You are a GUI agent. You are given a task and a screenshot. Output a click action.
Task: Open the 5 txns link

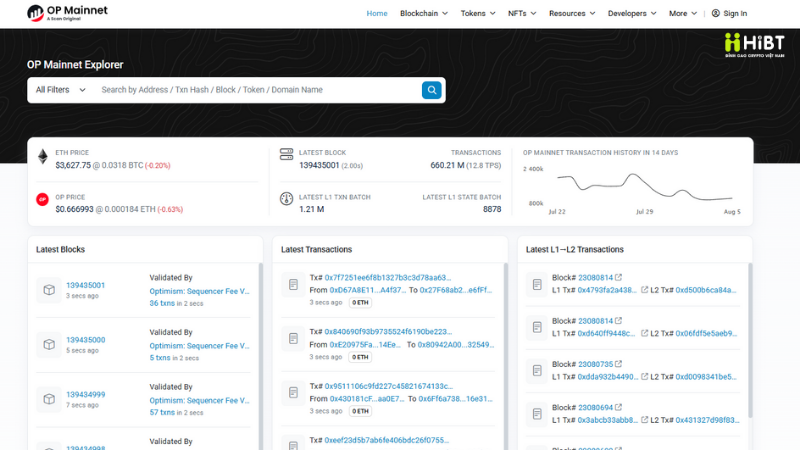click(x=160, y=358)
